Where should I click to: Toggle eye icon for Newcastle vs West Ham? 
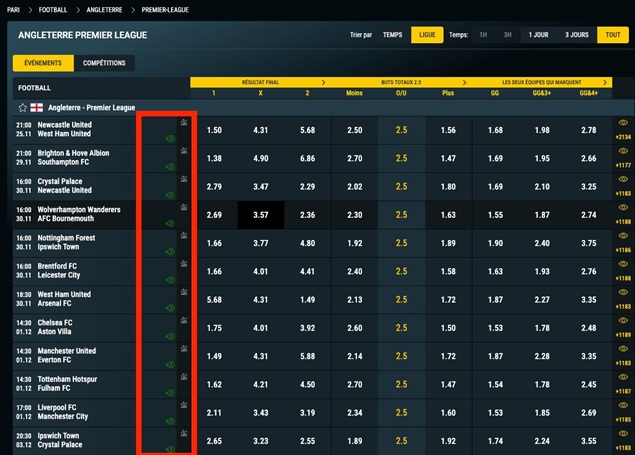point(623,123)
